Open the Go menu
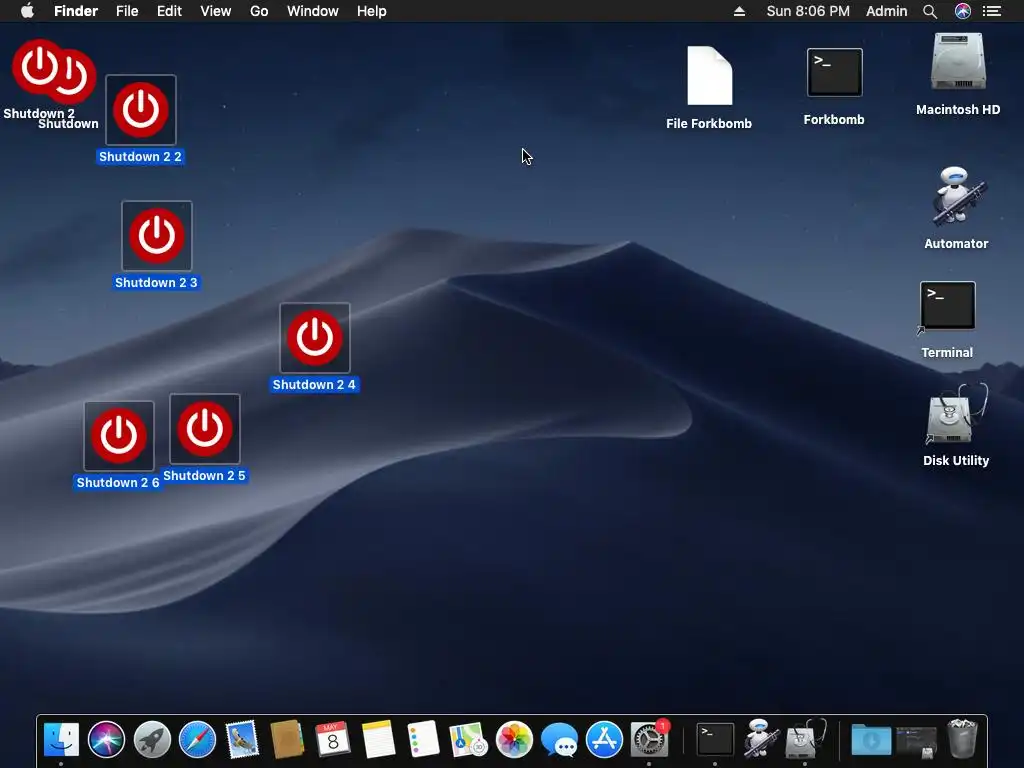This screenshot has width=1024, height=768. click(259, 11)
